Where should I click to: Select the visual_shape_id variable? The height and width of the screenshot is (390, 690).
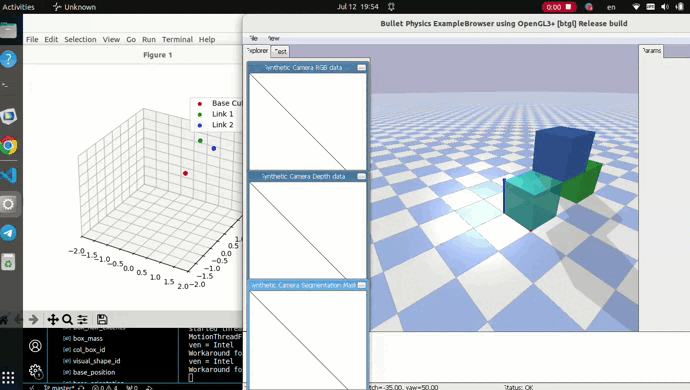[96, 361]
